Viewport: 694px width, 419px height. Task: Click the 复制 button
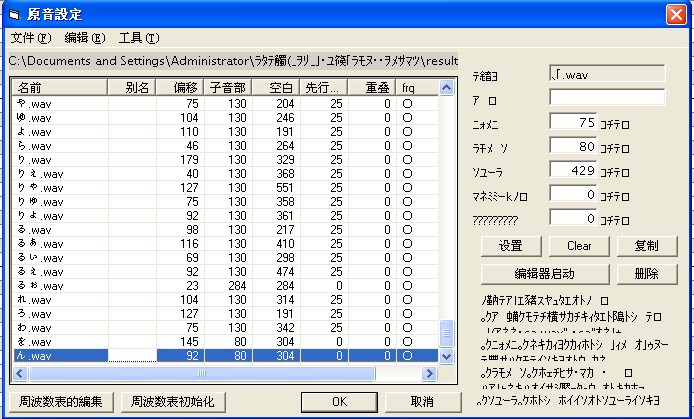pyautogui.click(x=647, y=246)
